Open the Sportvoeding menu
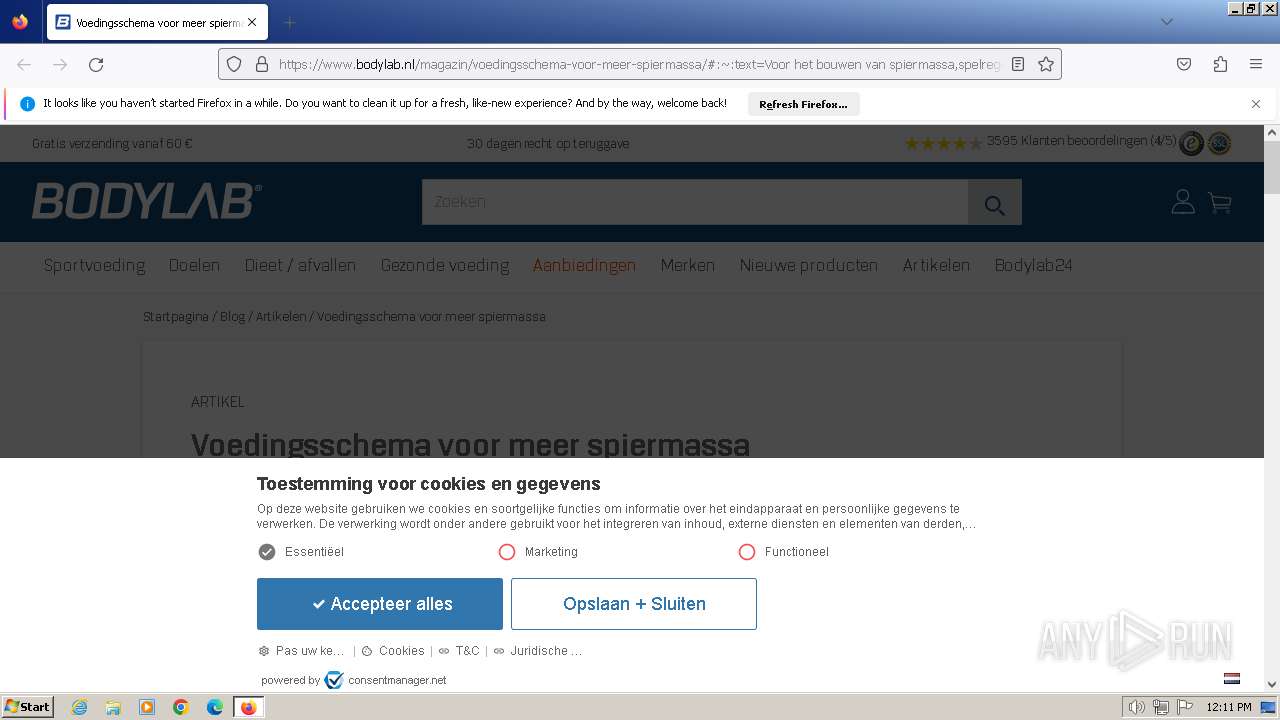Screen dimensions: 1280x720 94,265
